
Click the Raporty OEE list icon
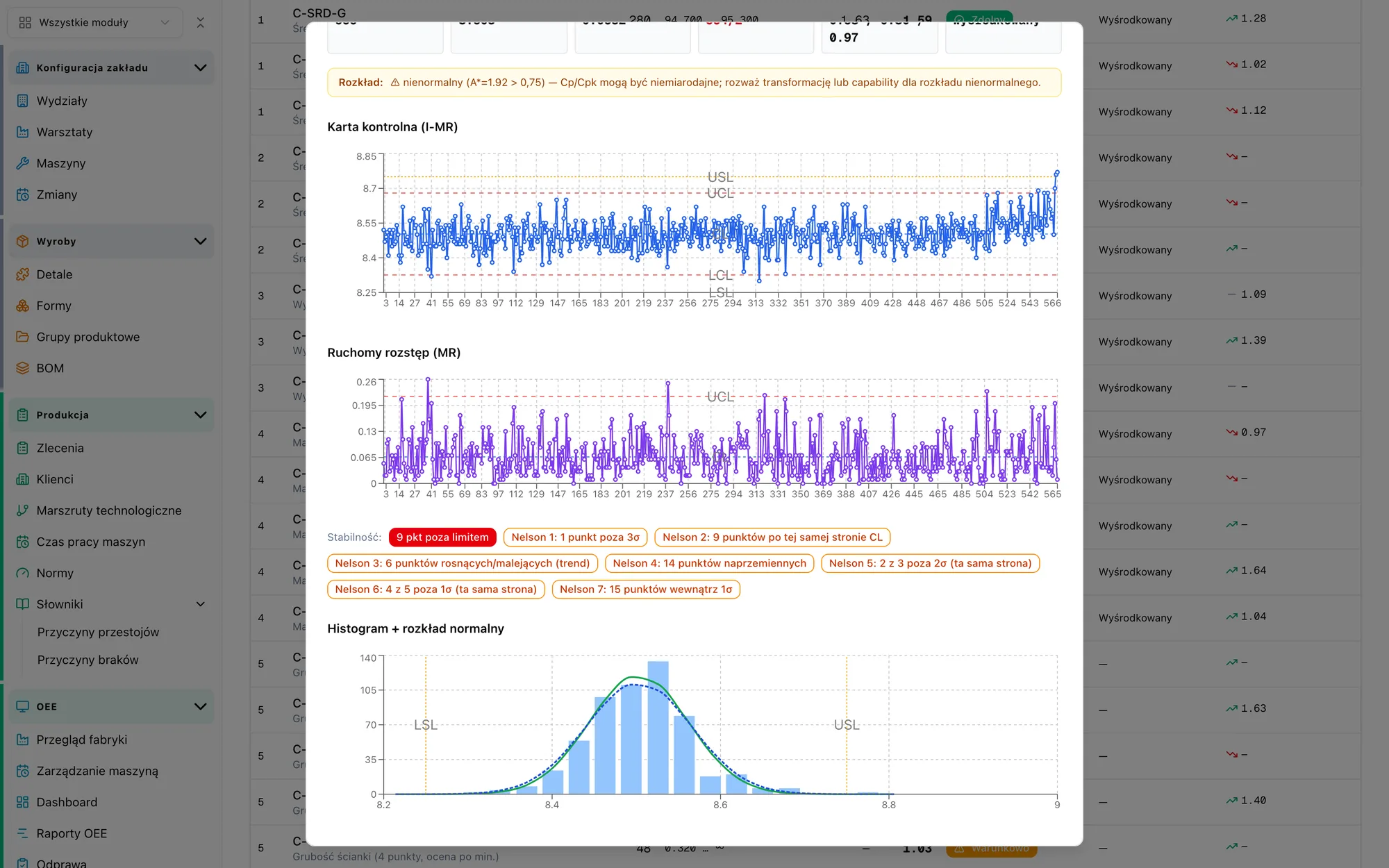(23, 833)
